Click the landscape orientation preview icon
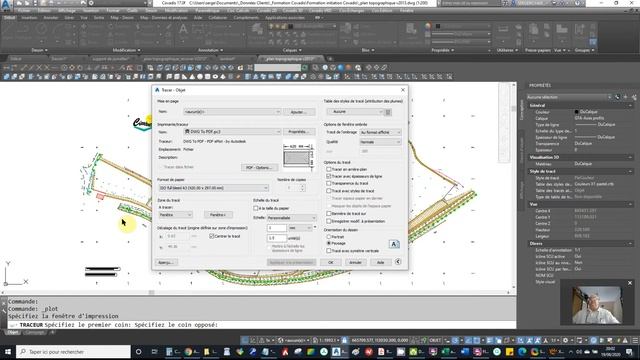 394,244
